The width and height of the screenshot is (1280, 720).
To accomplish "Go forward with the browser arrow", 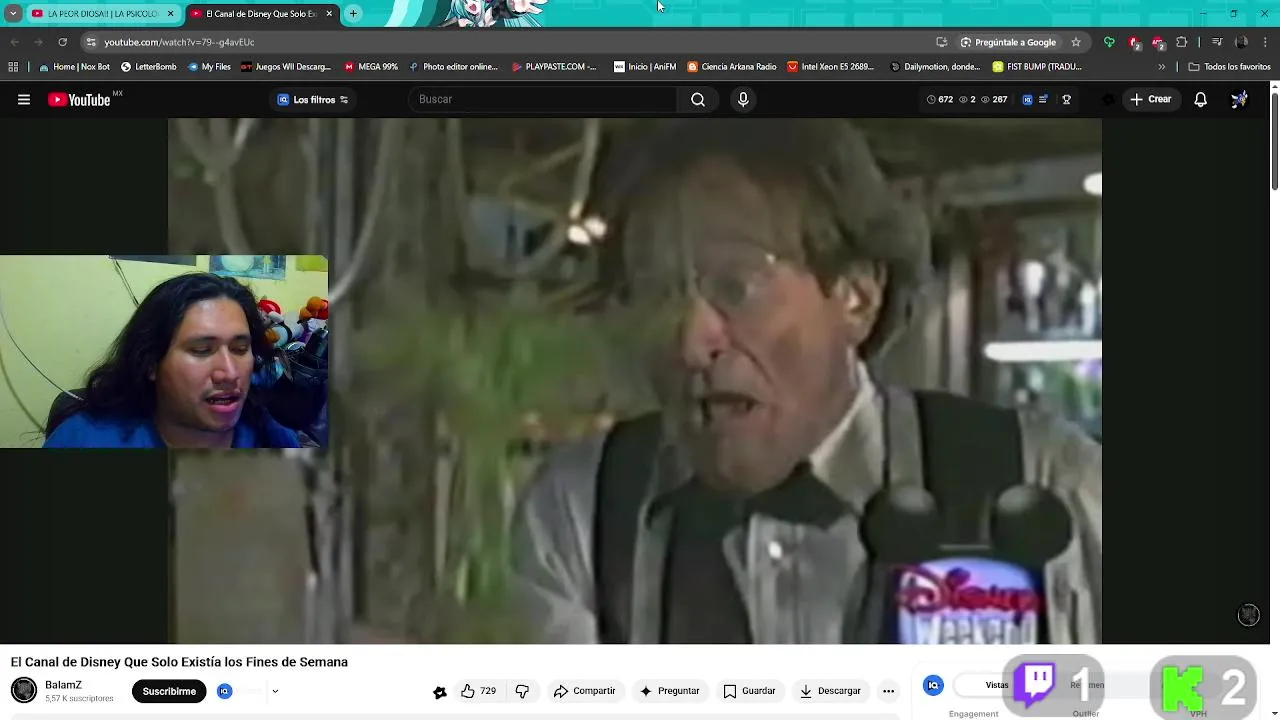I will pos(38,42).
